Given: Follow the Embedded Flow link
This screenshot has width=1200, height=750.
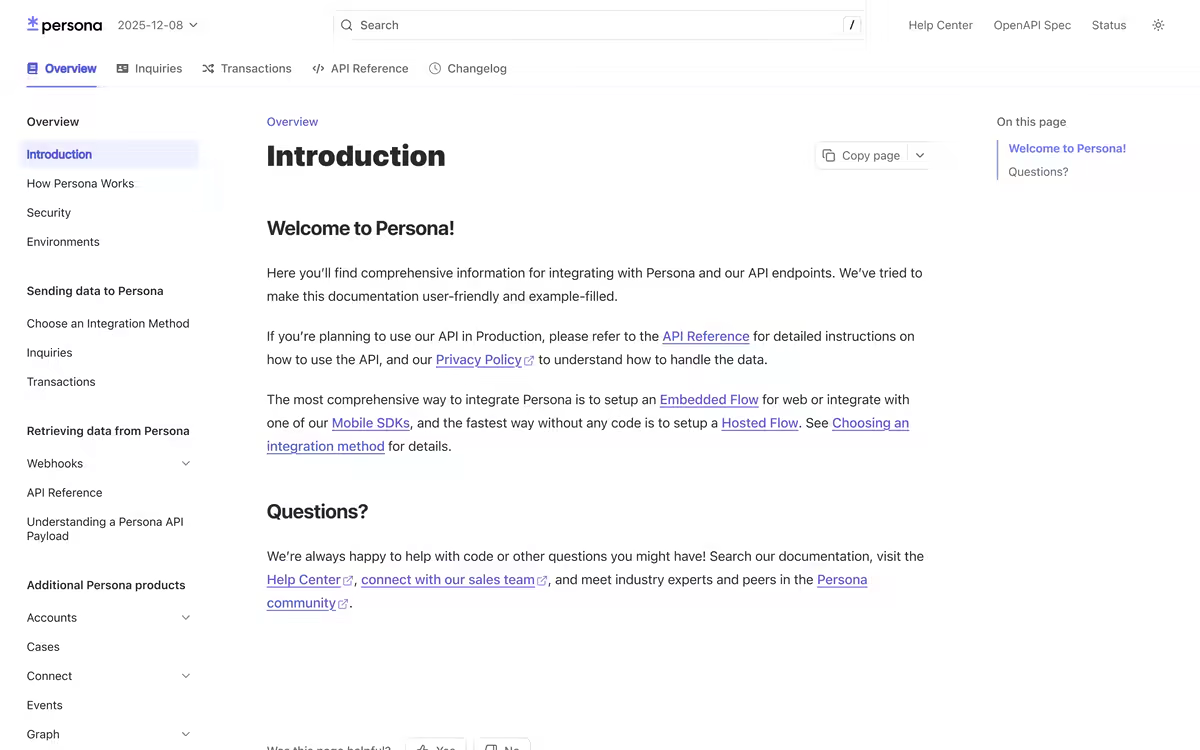Looking at the screenshot, I should tap(709, 400).
